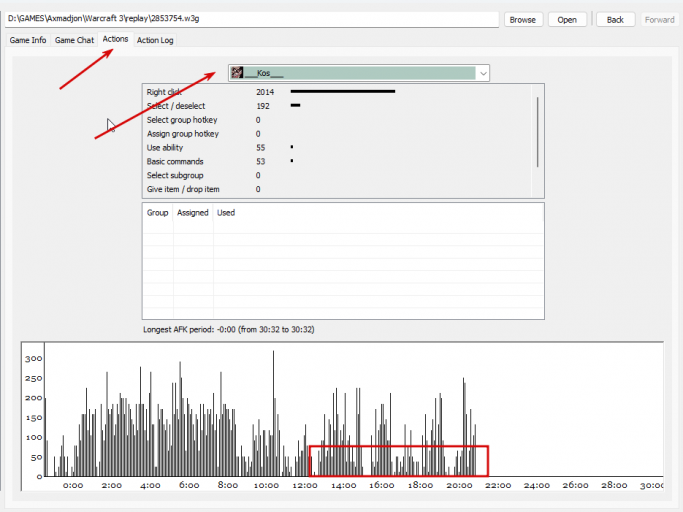Select the Basic commands row
The width and height of the screenshot is (683, 512).
point(337,162)
